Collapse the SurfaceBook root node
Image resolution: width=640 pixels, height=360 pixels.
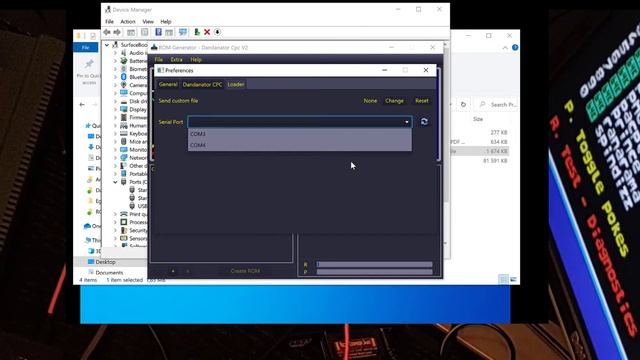[107, 45]
